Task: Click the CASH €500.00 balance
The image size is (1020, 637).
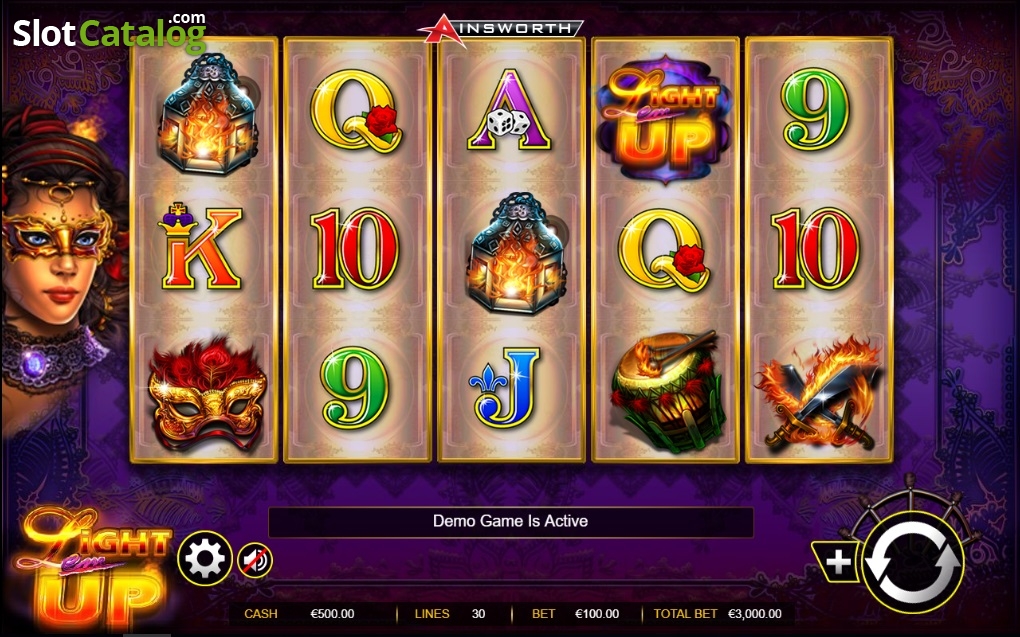Action: [299, 614]
